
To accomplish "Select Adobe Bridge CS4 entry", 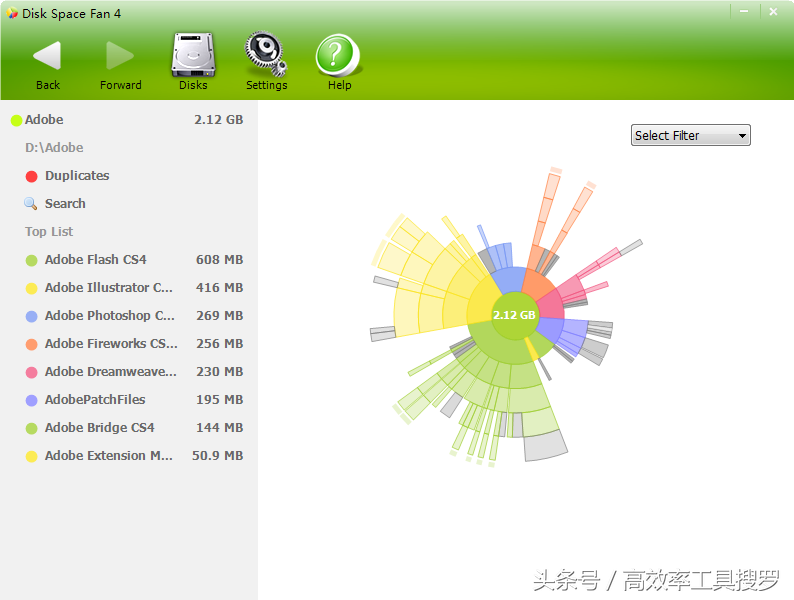I will pos(99,427).
